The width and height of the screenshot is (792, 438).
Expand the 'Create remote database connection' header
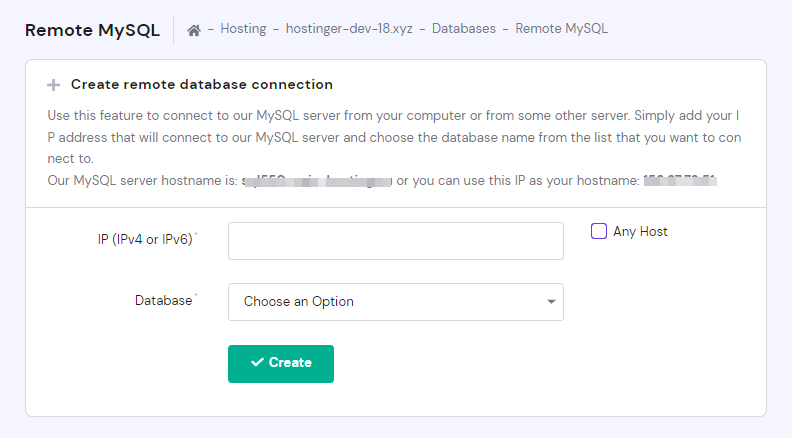point(202,85)
